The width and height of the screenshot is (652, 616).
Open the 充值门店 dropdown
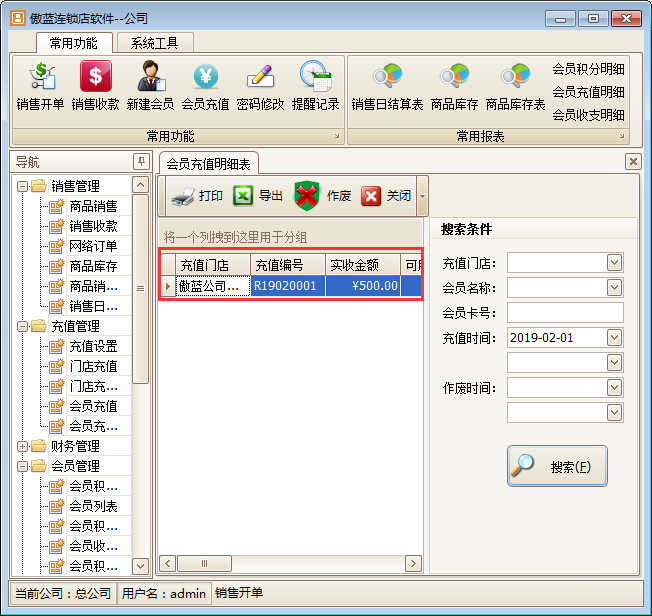pyautogui.click(x=614, y=263)
